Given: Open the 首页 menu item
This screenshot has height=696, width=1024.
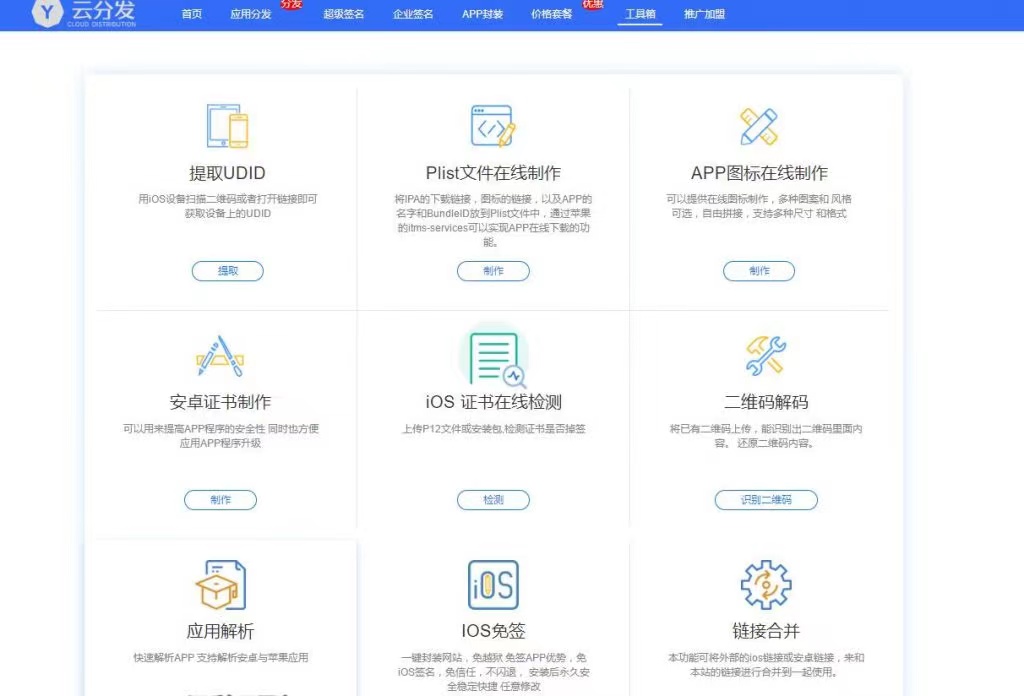Looking at the screenshot, I should pos(192,15).
